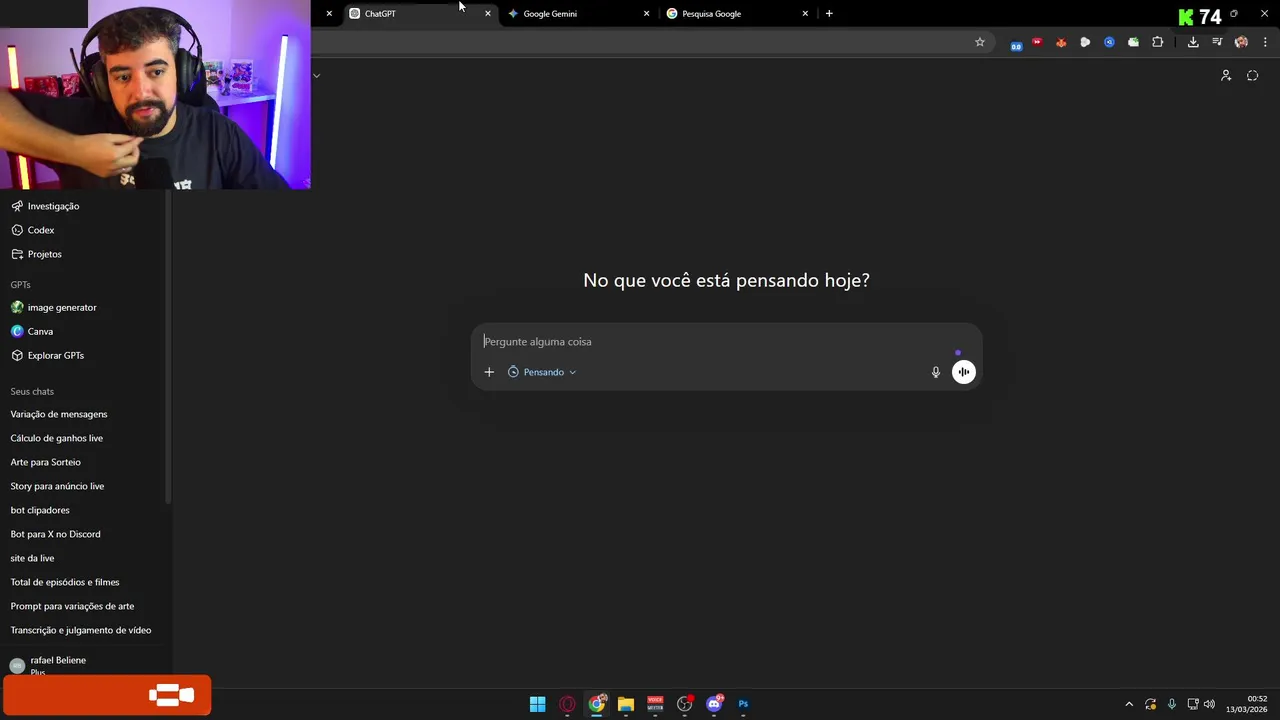This screenshot has width=1280, height=720.
Task: Click the red fast-forward extension icon
Action: 1037,42
